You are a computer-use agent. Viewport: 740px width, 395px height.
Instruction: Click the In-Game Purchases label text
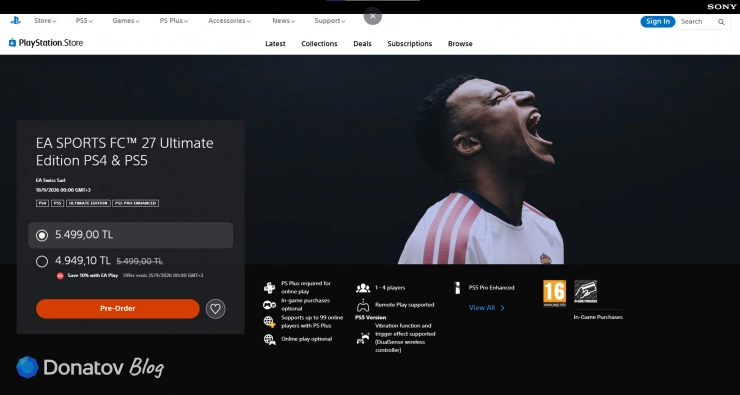pyautogui.click(x=598, y=317)
